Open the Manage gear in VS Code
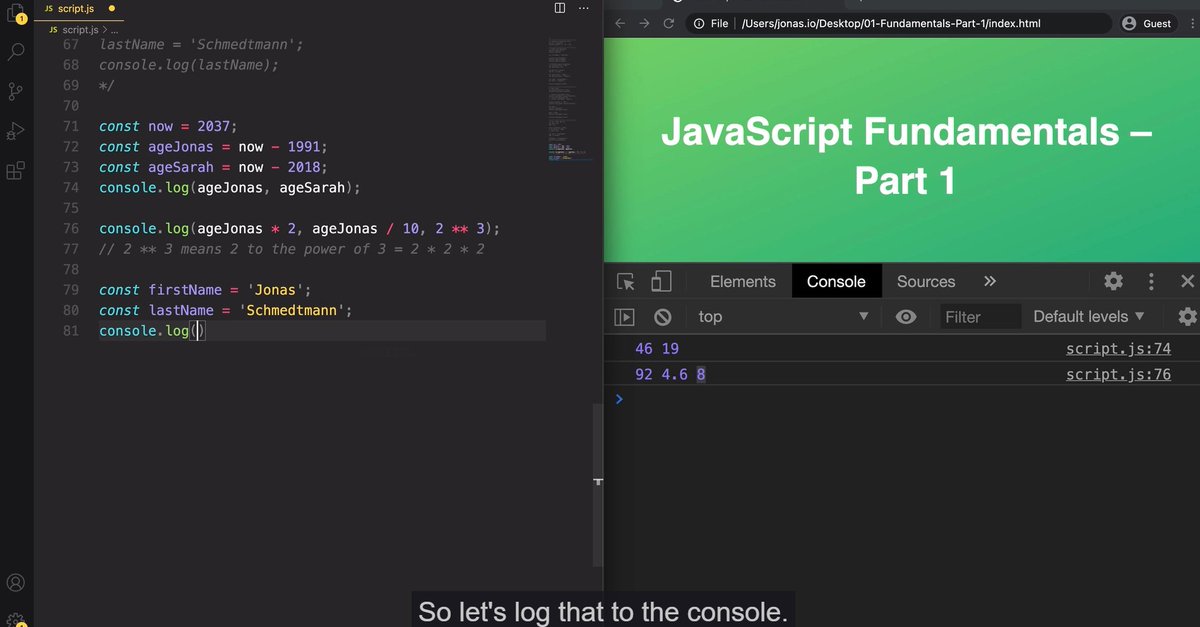 (16, 619)
